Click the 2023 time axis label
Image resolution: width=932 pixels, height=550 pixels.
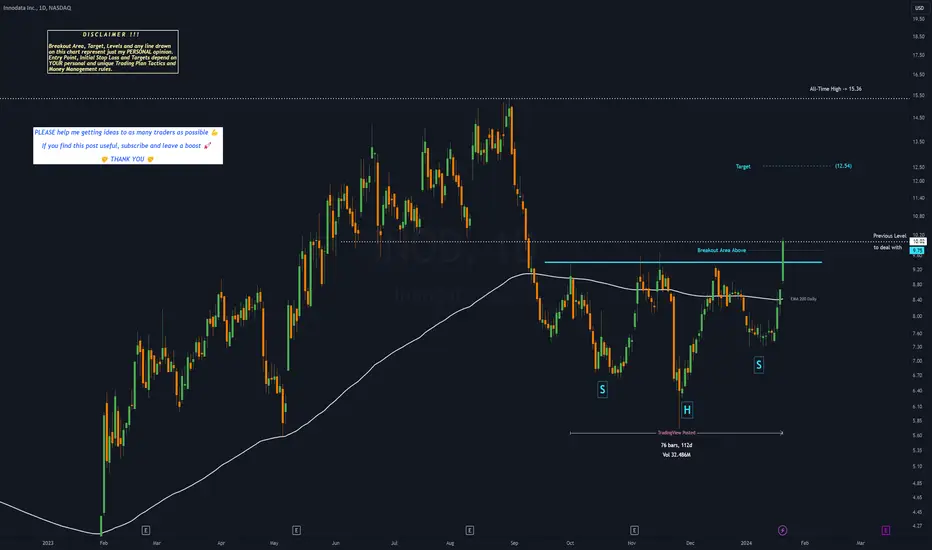pyautogui.click(x=48, y=543)
